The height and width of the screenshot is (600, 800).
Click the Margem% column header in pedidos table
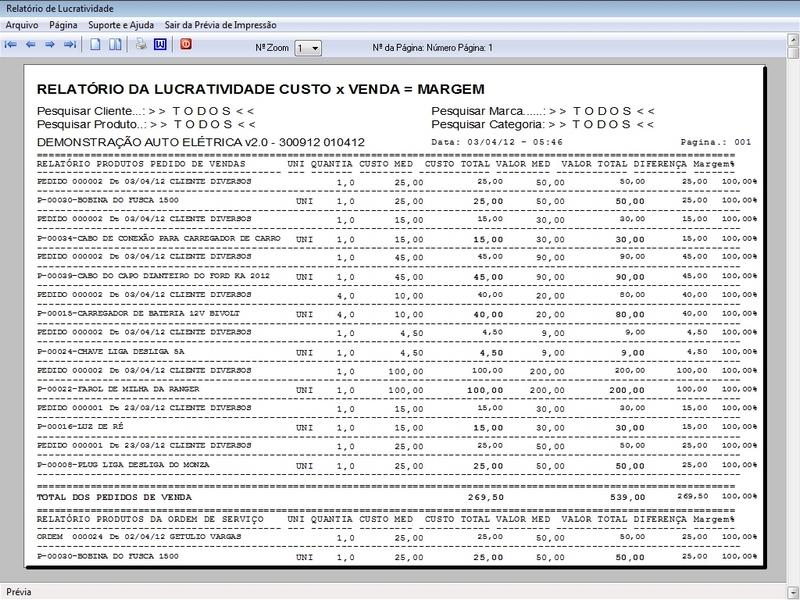coord(713,164)
